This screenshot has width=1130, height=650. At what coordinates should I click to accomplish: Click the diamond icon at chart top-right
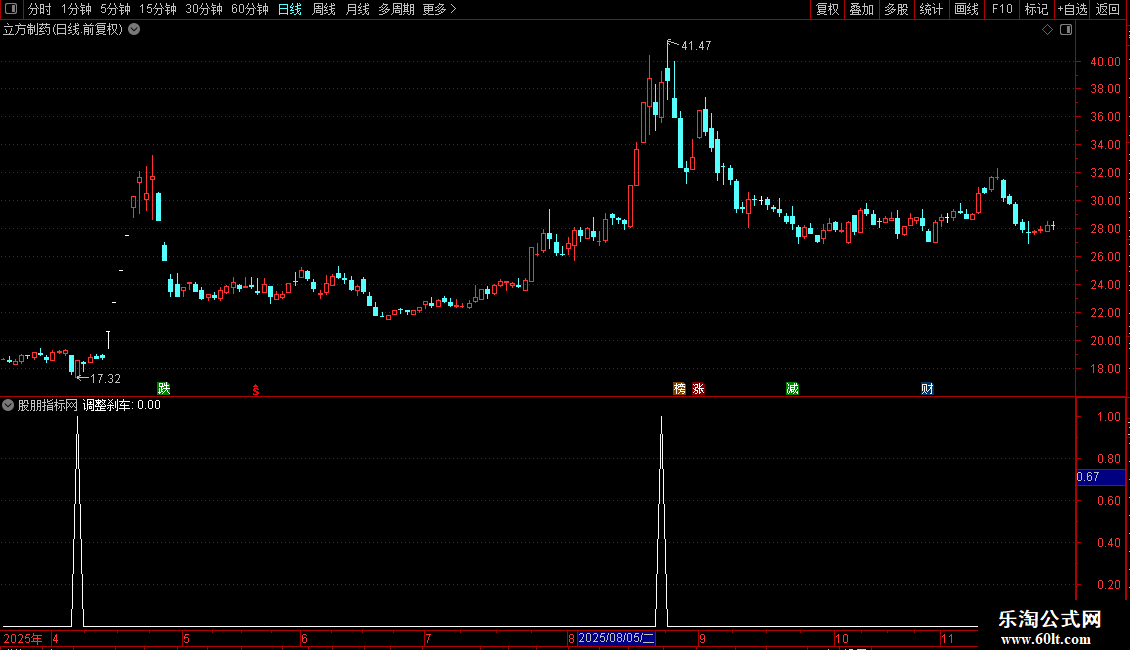point(1048,30)
